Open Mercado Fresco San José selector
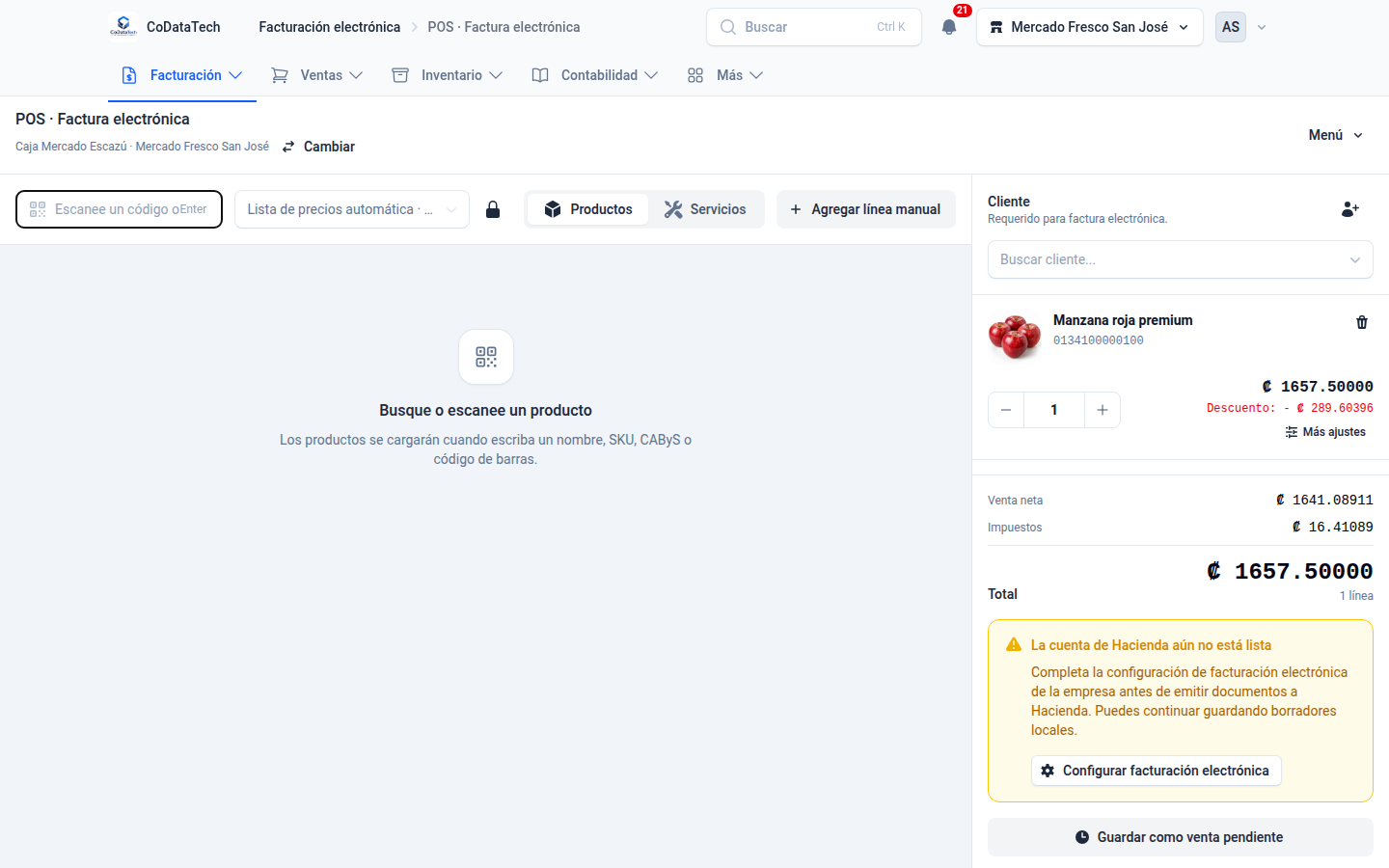This screenshot has height=868, width=1389. (1090, 27)
